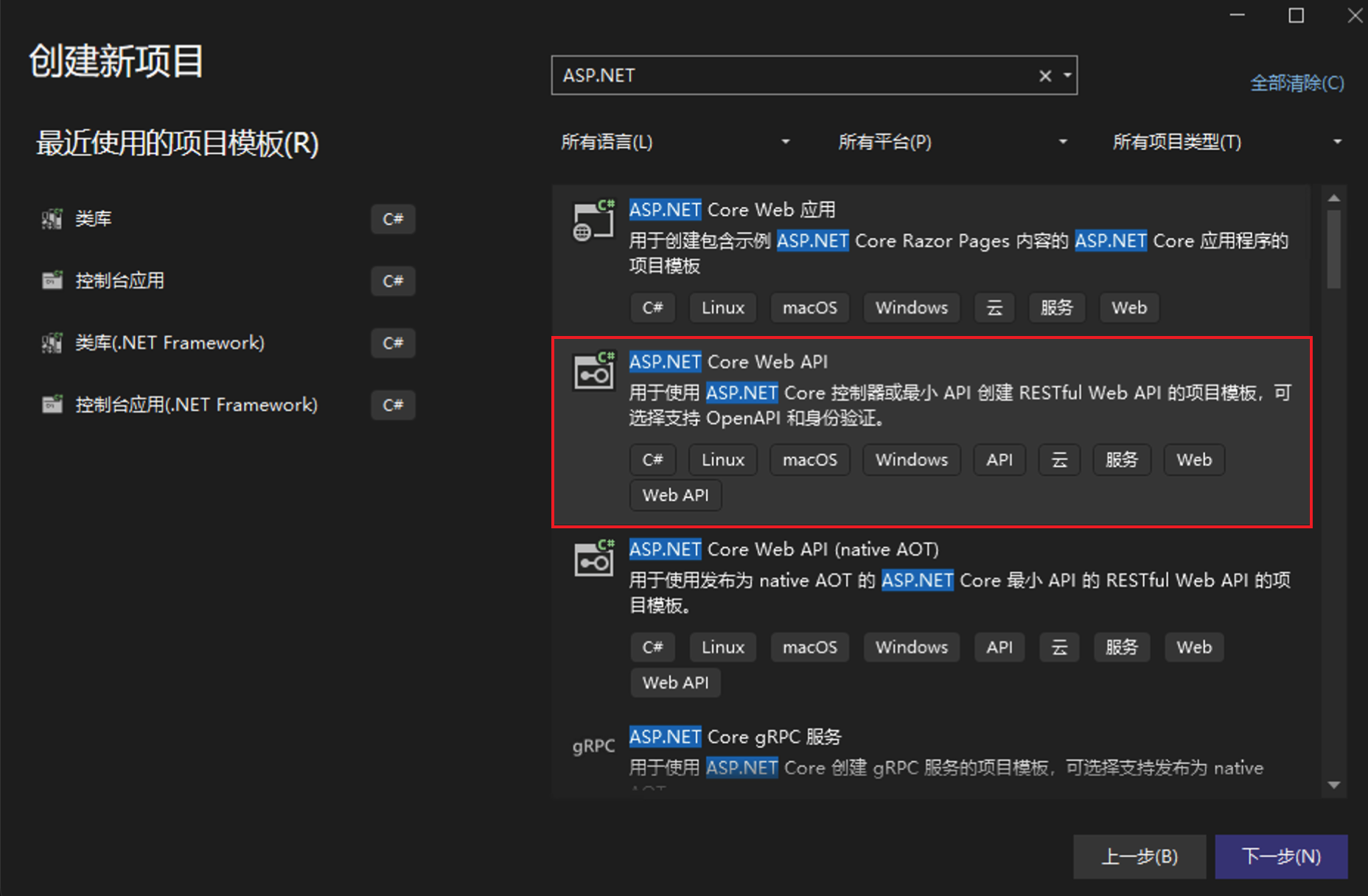Viewport: 1368px width, 896px height.
Task: Clear the search box with the X icon
Action: (1044, 76)
